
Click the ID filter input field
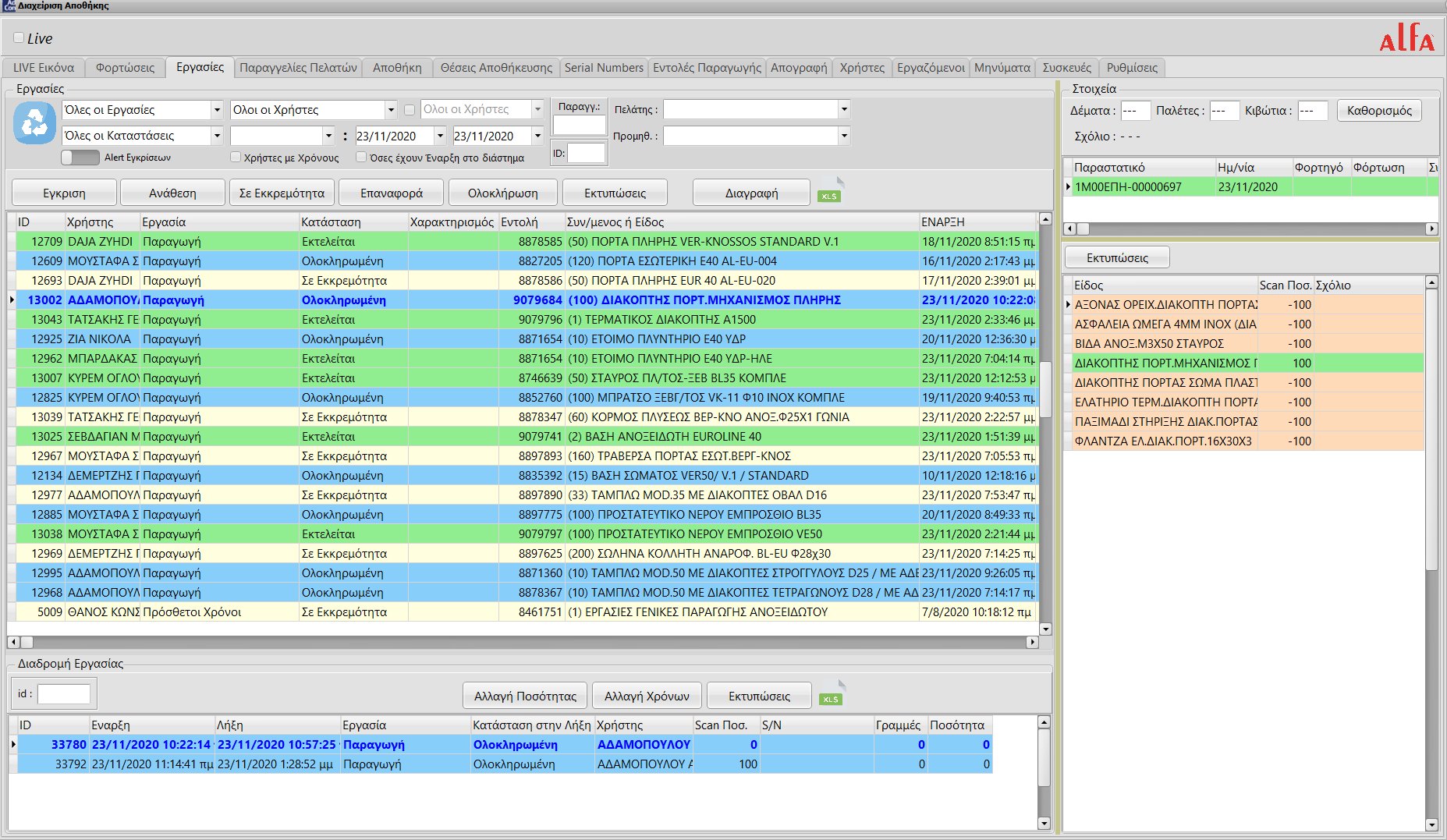point(587,154)
